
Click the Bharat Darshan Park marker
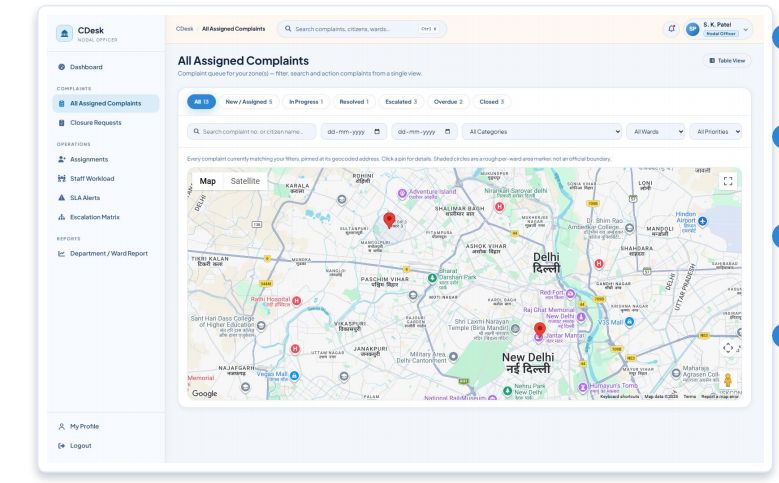pyautogui.click(x=432, y=278)
